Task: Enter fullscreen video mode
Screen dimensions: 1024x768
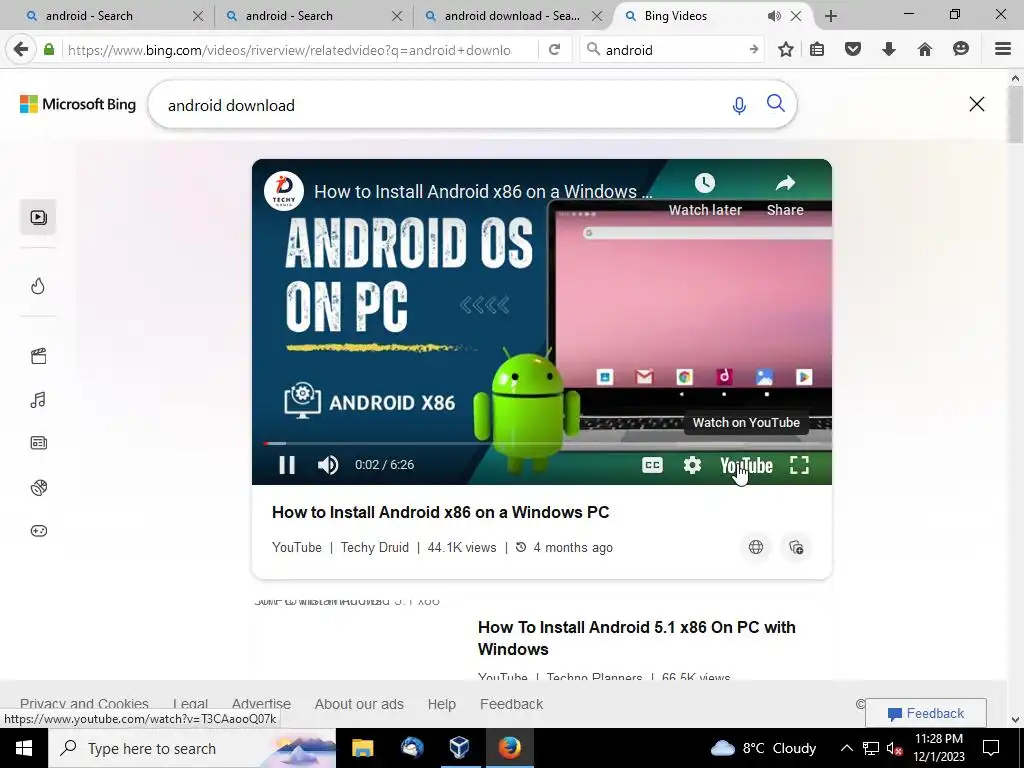Action: (799, 465)
